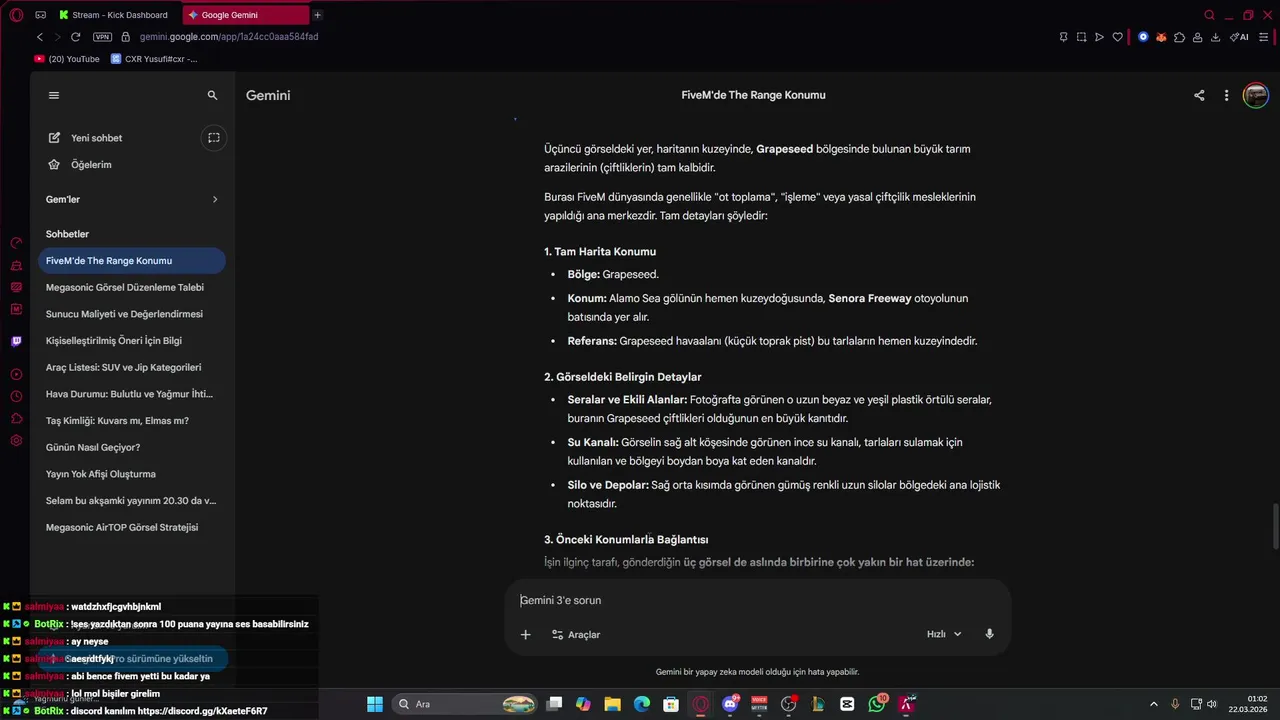1280x720 pixels.
Task: Click the page vertical scrollbar thumb
Action: point(1275,527)
